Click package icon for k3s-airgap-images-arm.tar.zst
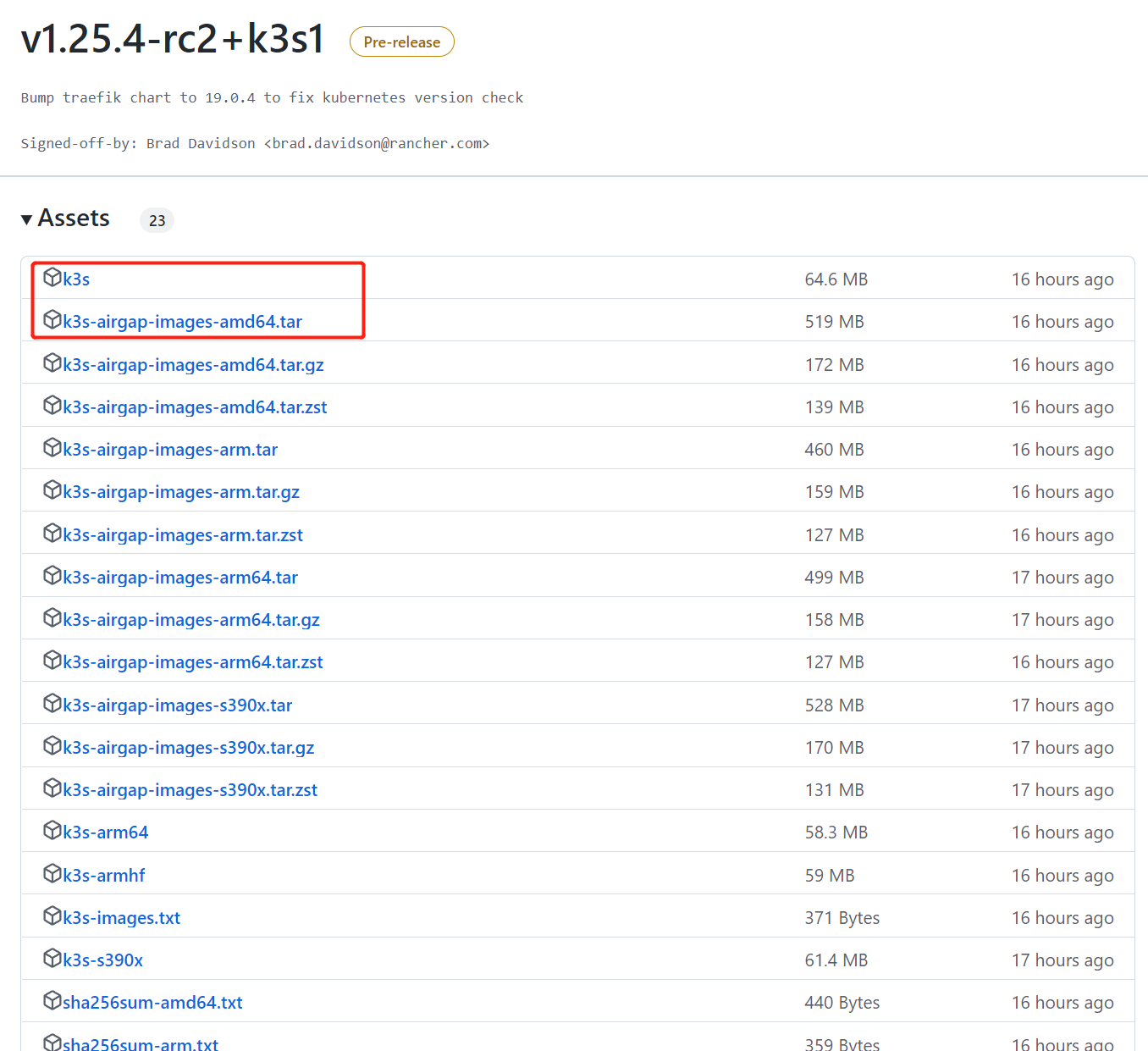Image resolution: width=1148 pixels, height=1051 pixels. pyautogui.click(x=52, y=533)
